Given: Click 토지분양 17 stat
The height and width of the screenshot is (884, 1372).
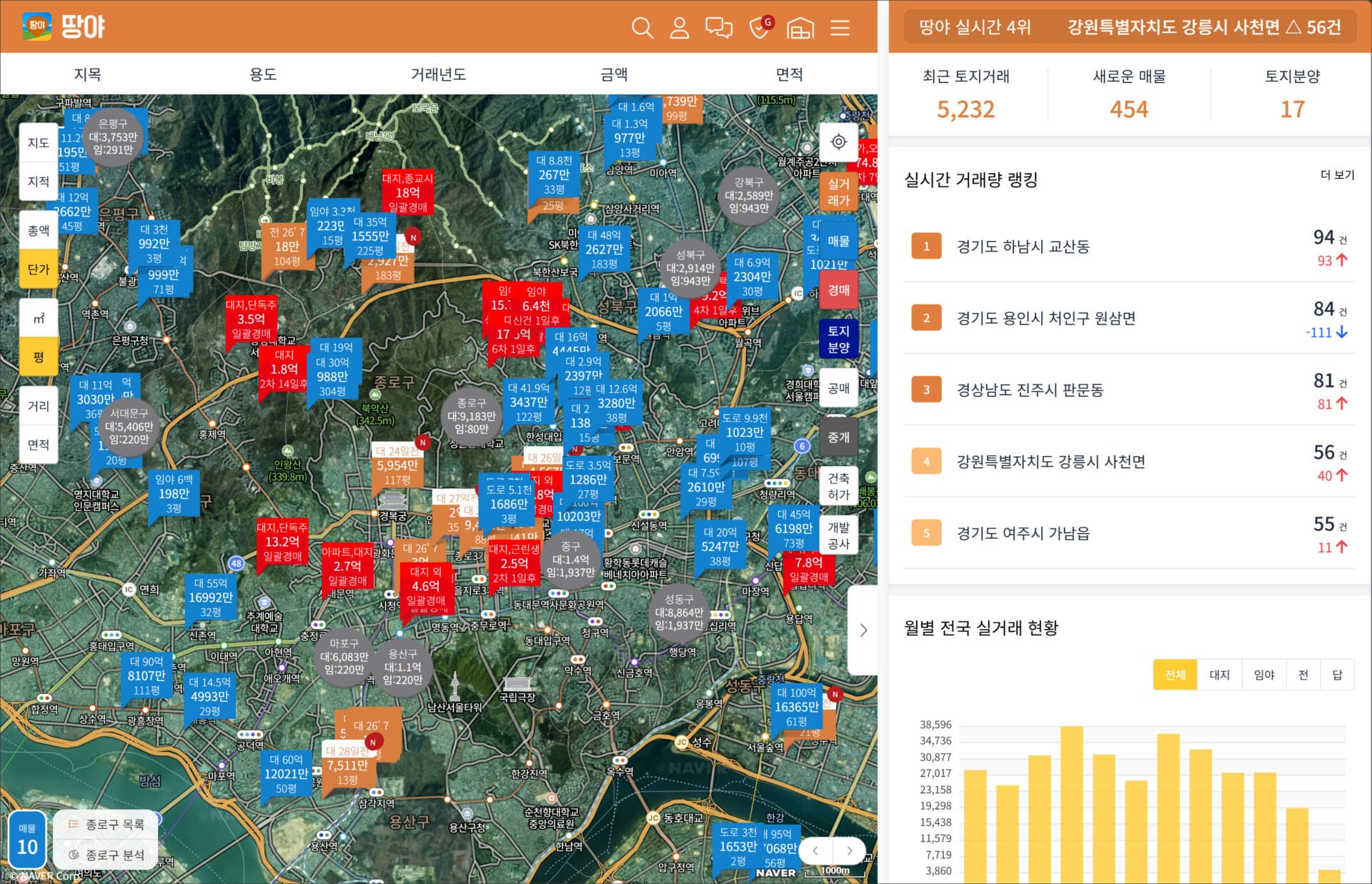Looking at the screenshot, I should (1292, 94).
